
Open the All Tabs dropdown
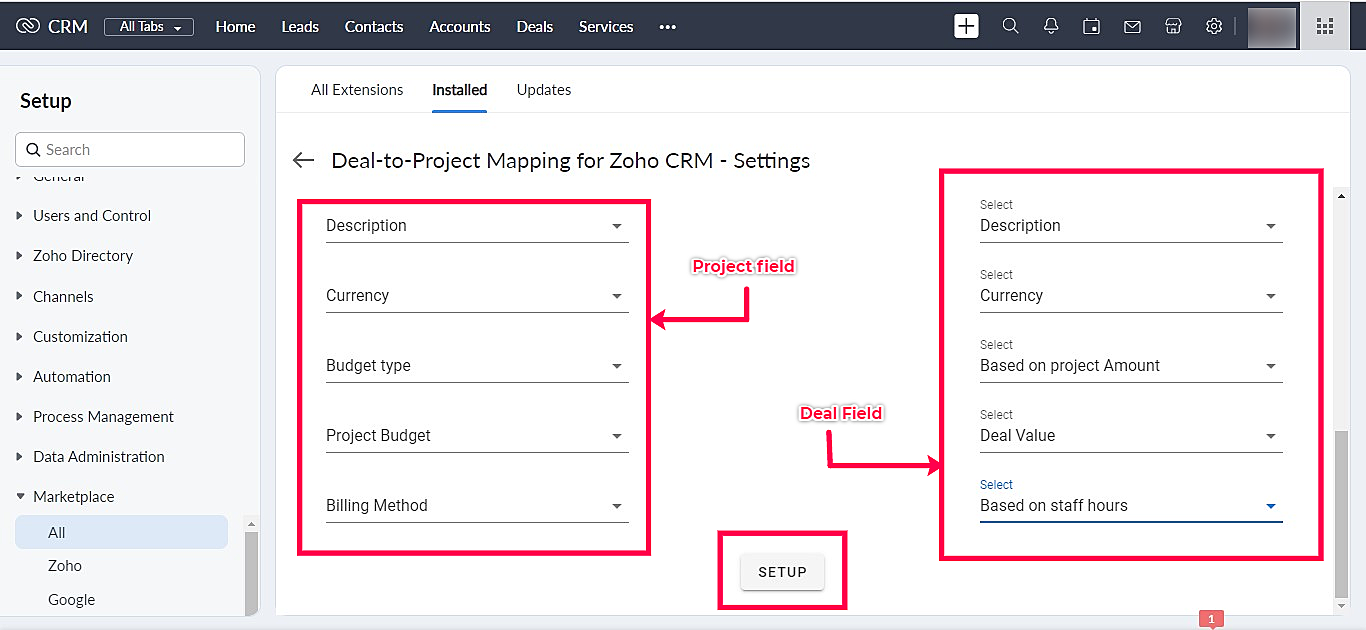click(x=150, y=27)
